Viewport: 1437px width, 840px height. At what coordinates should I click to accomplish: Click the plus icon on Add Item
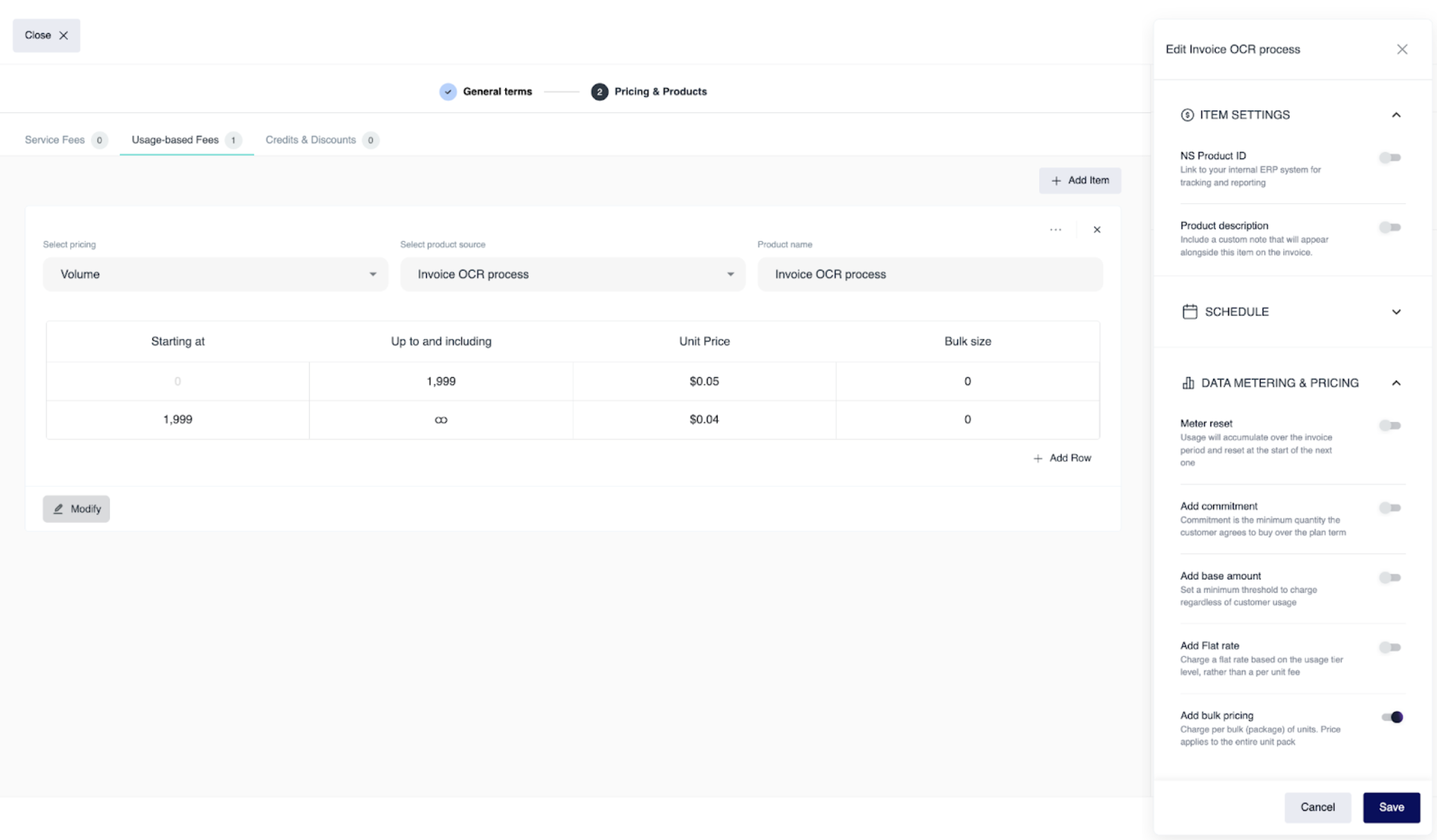click(x=1056, y=180)
